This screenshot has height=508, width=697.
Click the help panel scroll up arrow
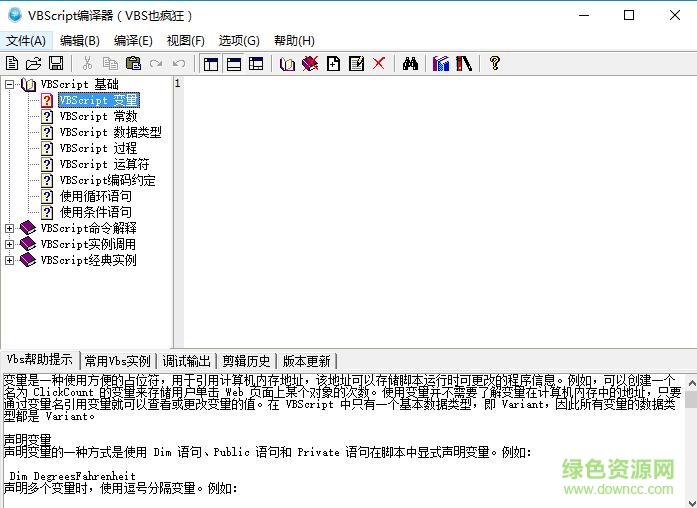click(691, 381)
